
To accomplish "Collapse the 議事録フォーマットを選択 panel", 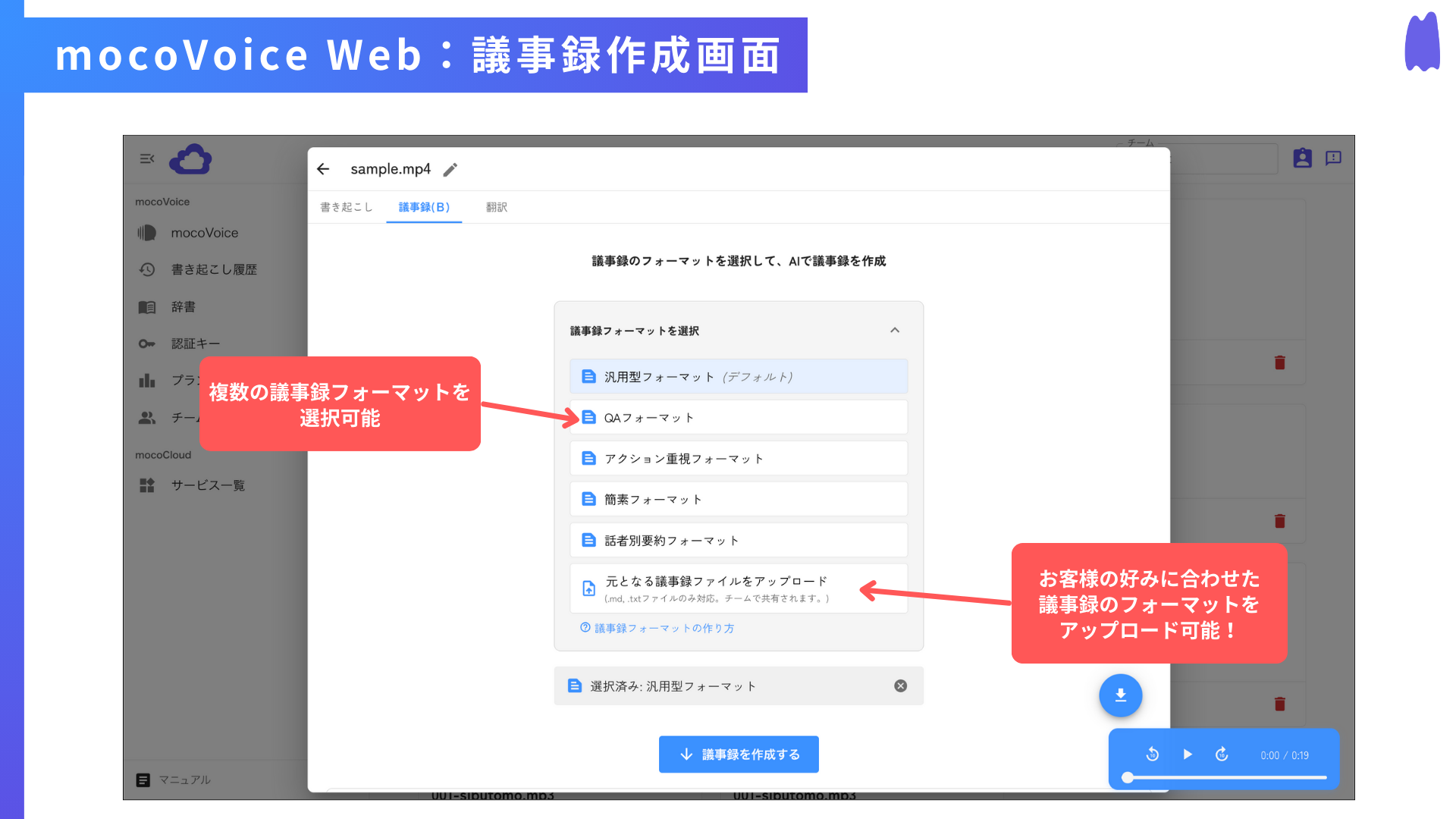I will pos(895,330).
